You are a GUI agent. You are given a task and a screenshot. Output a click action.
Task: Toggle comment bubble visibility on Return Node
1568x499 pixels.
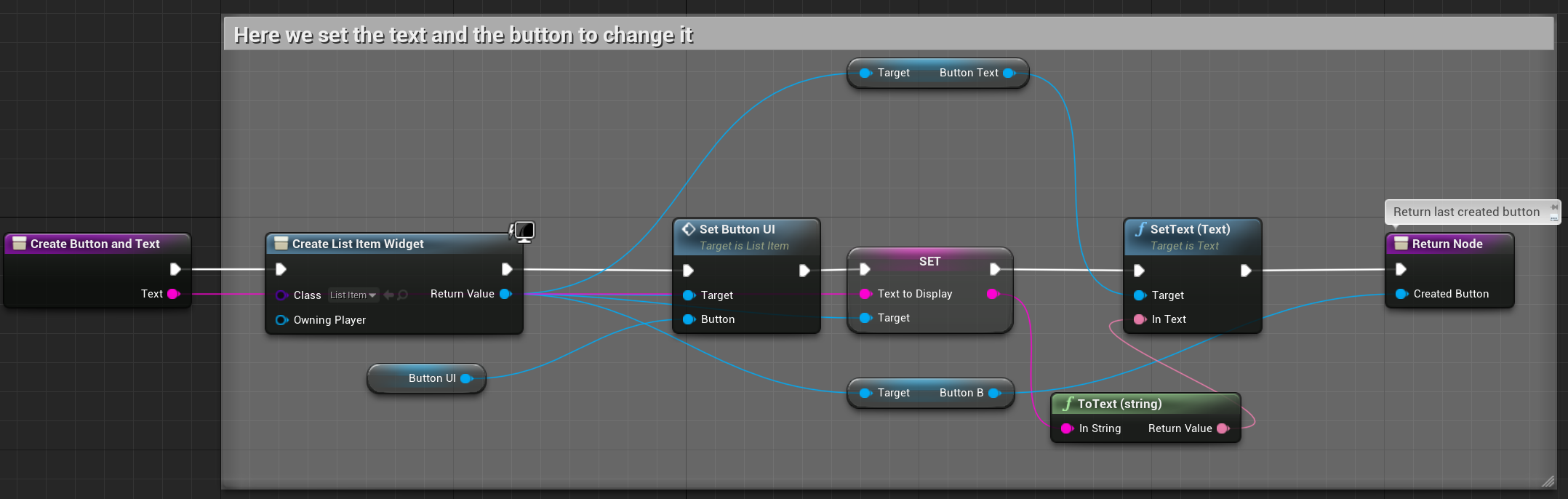pos(1554,217)
